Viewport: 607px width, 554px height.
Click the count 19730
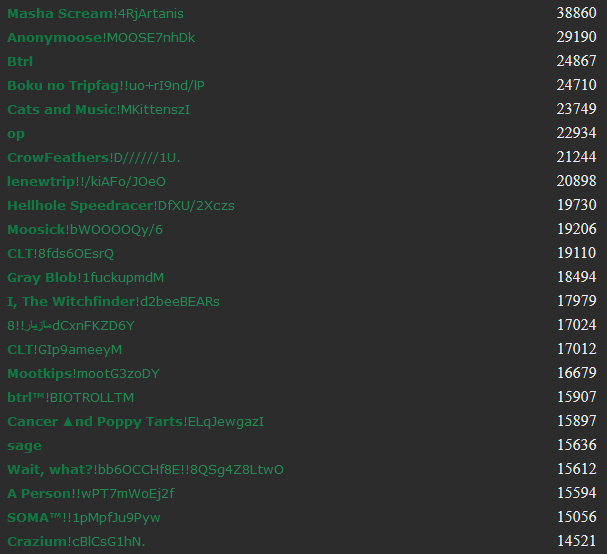576,205
